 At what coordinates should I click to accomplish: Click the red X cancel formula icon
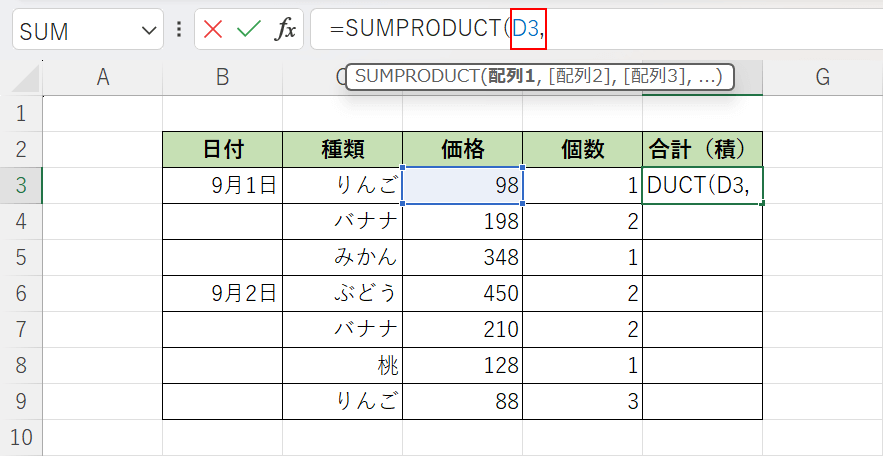click(213, 30)
